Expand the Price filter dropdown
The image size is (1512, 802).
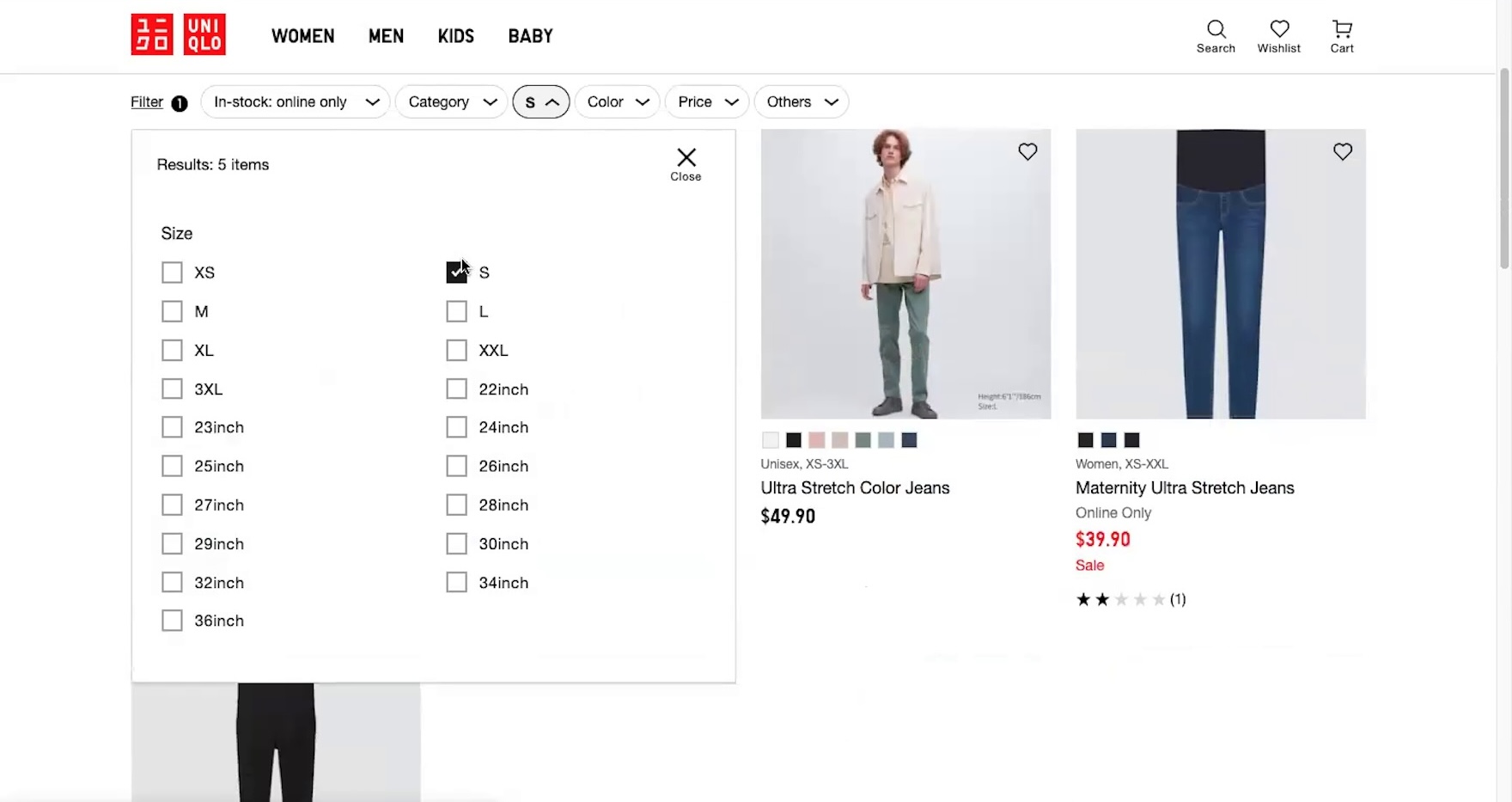click(706, 102)
